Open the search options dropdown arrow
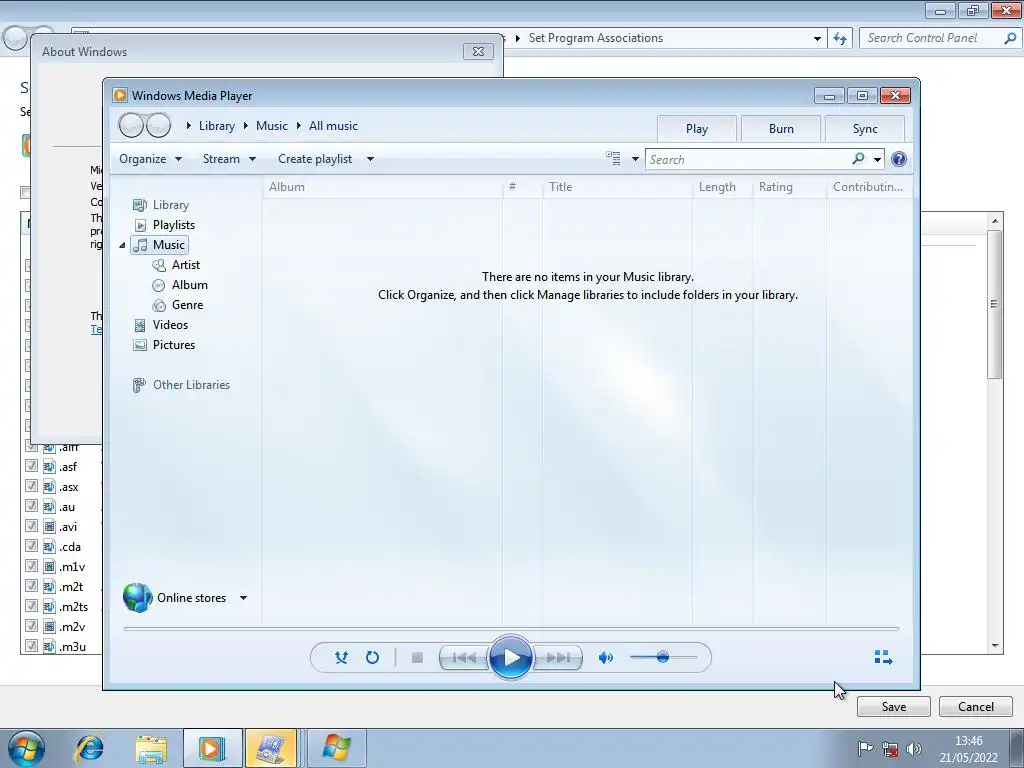Image resolution: width=1024 pixels, height=768 pixels. tap(877, 159)
